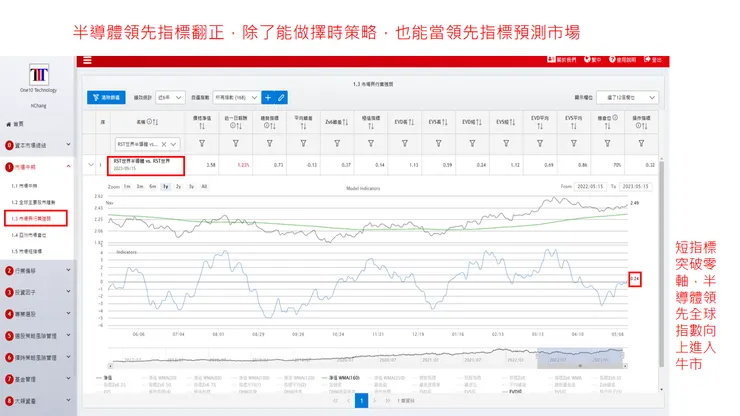This screenshot has height=416, width=740.
Task: Open filter funnel above value 0.14
Action: (371, 144)
